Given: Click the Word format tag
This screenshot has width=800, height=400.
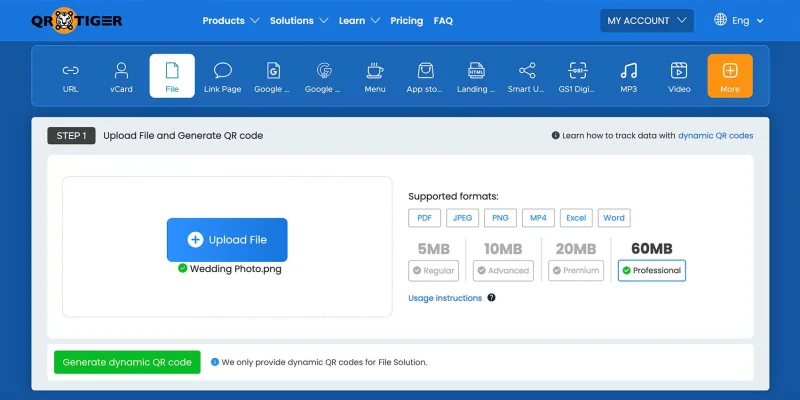Looking at the screenshot, I should point(614,218).
